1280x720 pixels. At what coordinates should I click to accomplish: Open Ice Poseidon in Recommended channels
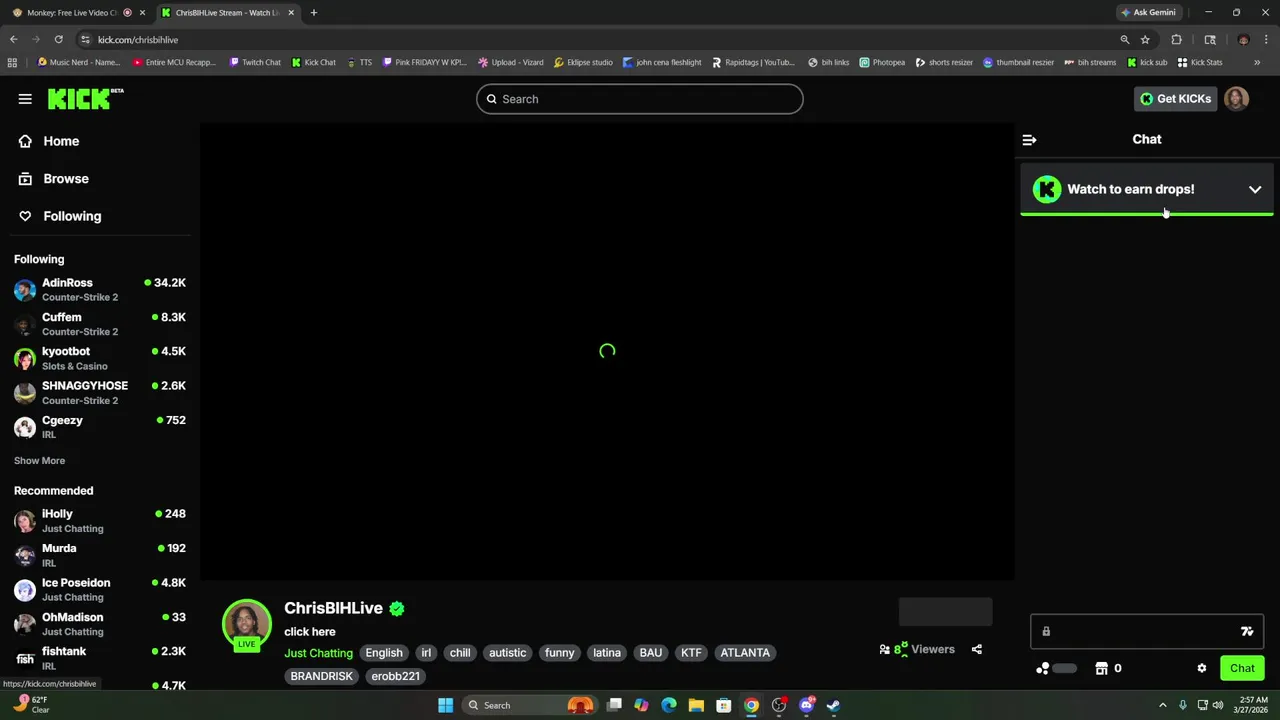click(x=100, y=589)
